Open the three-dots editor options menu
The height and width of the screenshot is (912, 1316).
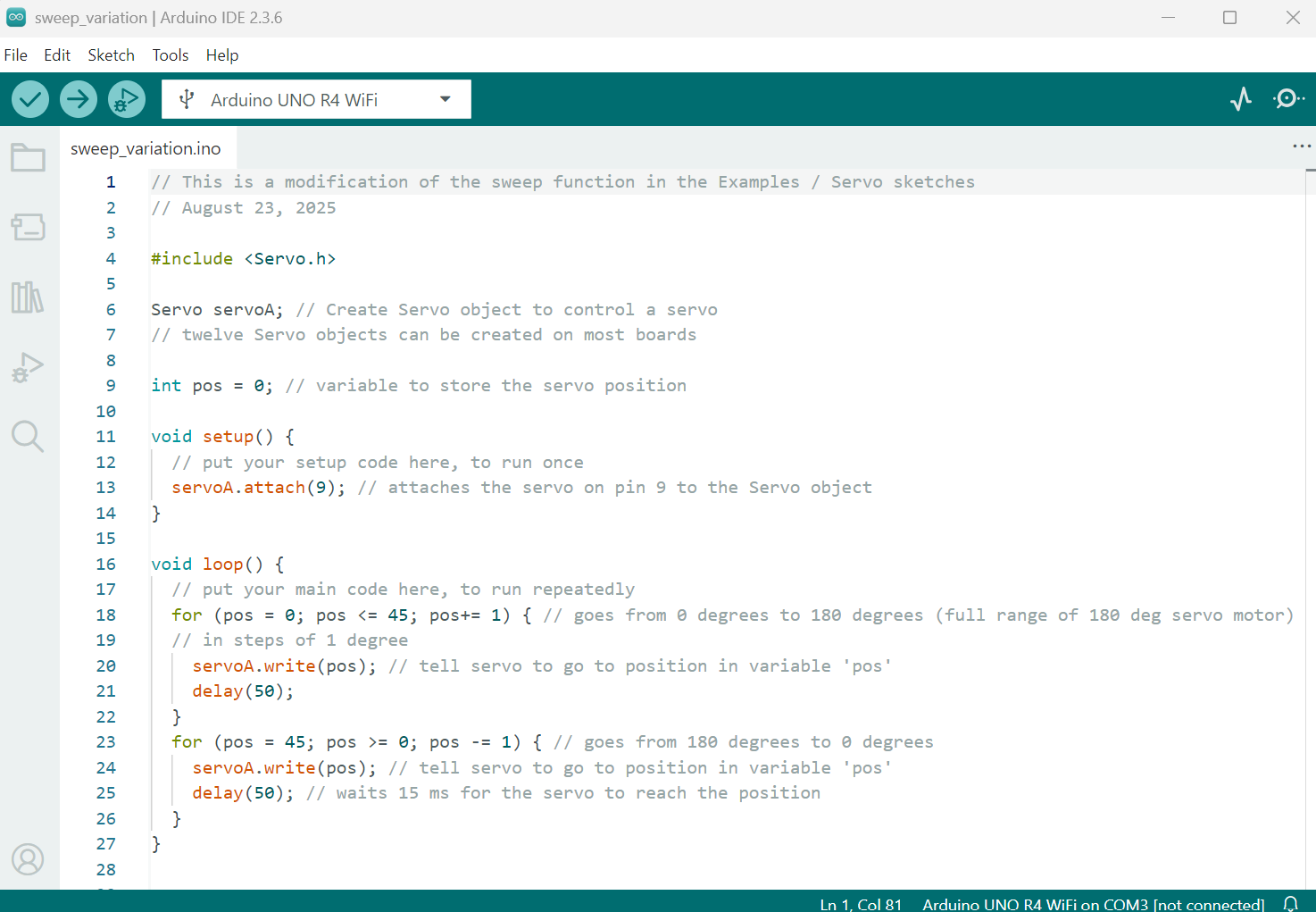point(1301,146)
